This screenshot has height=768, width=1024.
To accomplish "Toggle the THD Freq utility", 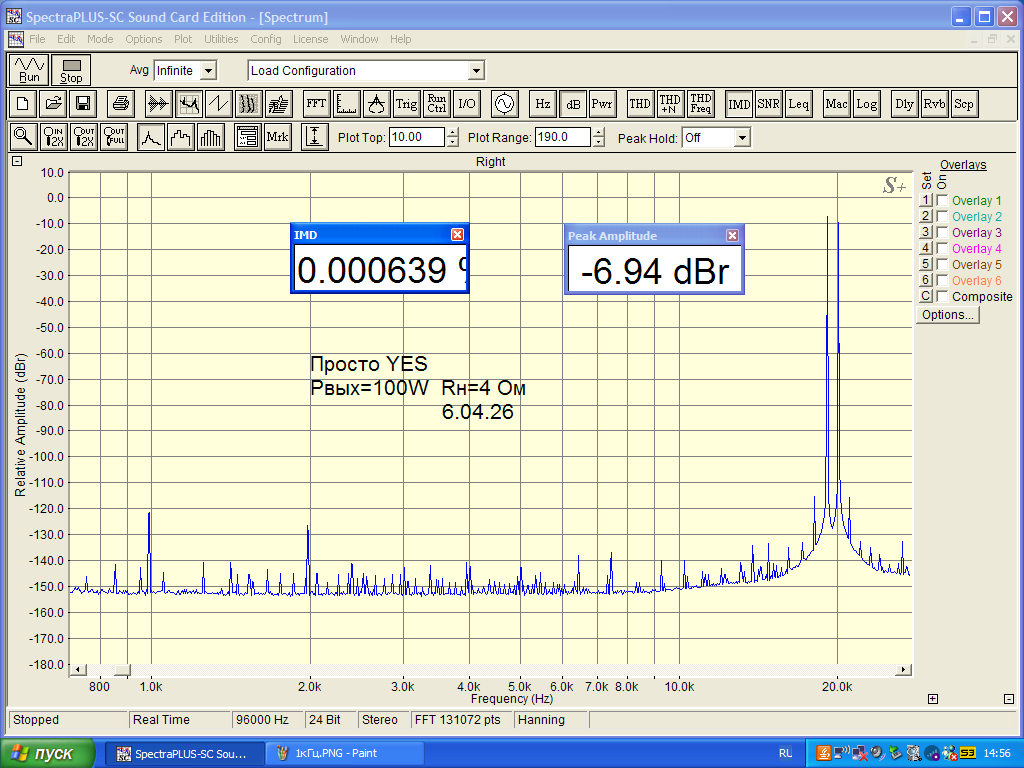I will pos(700,104).
